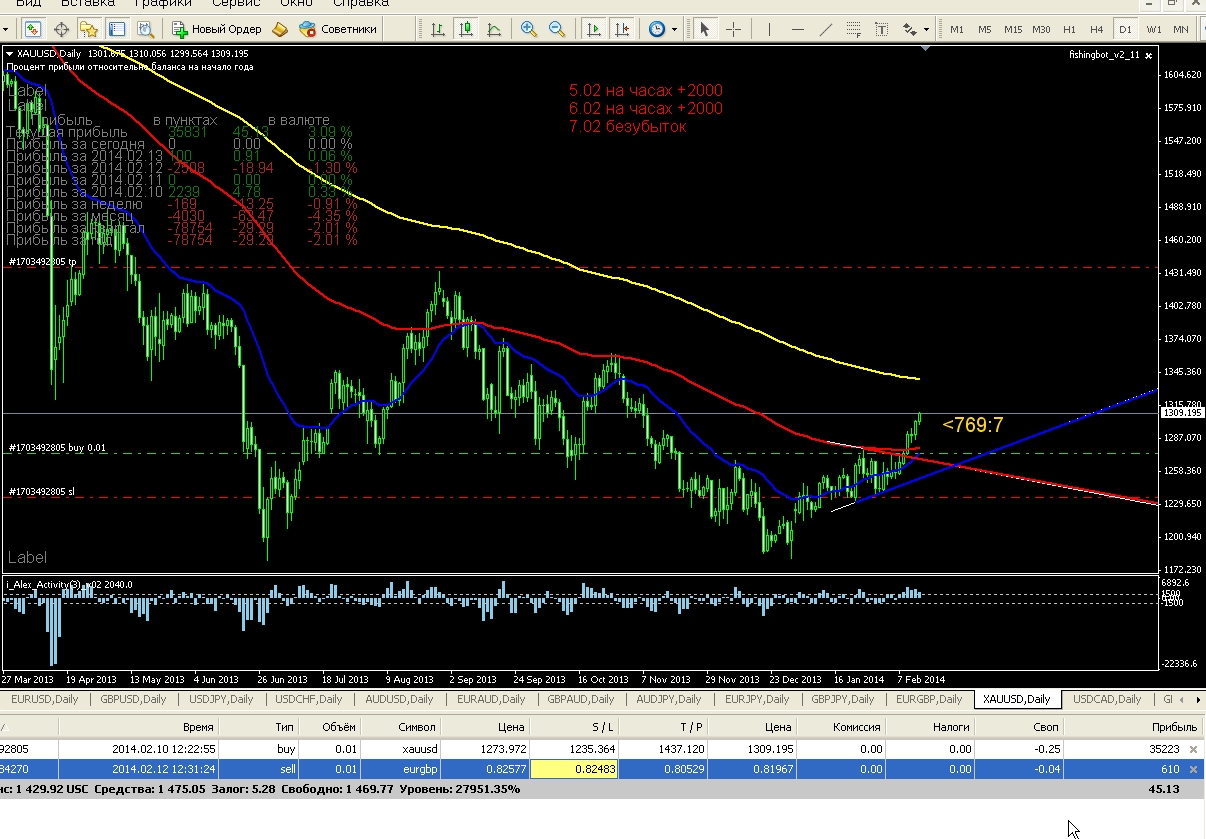Switch to USDCHF,Daily chart tab
This screenshot has height=839, width=1206.
(308, 699)
